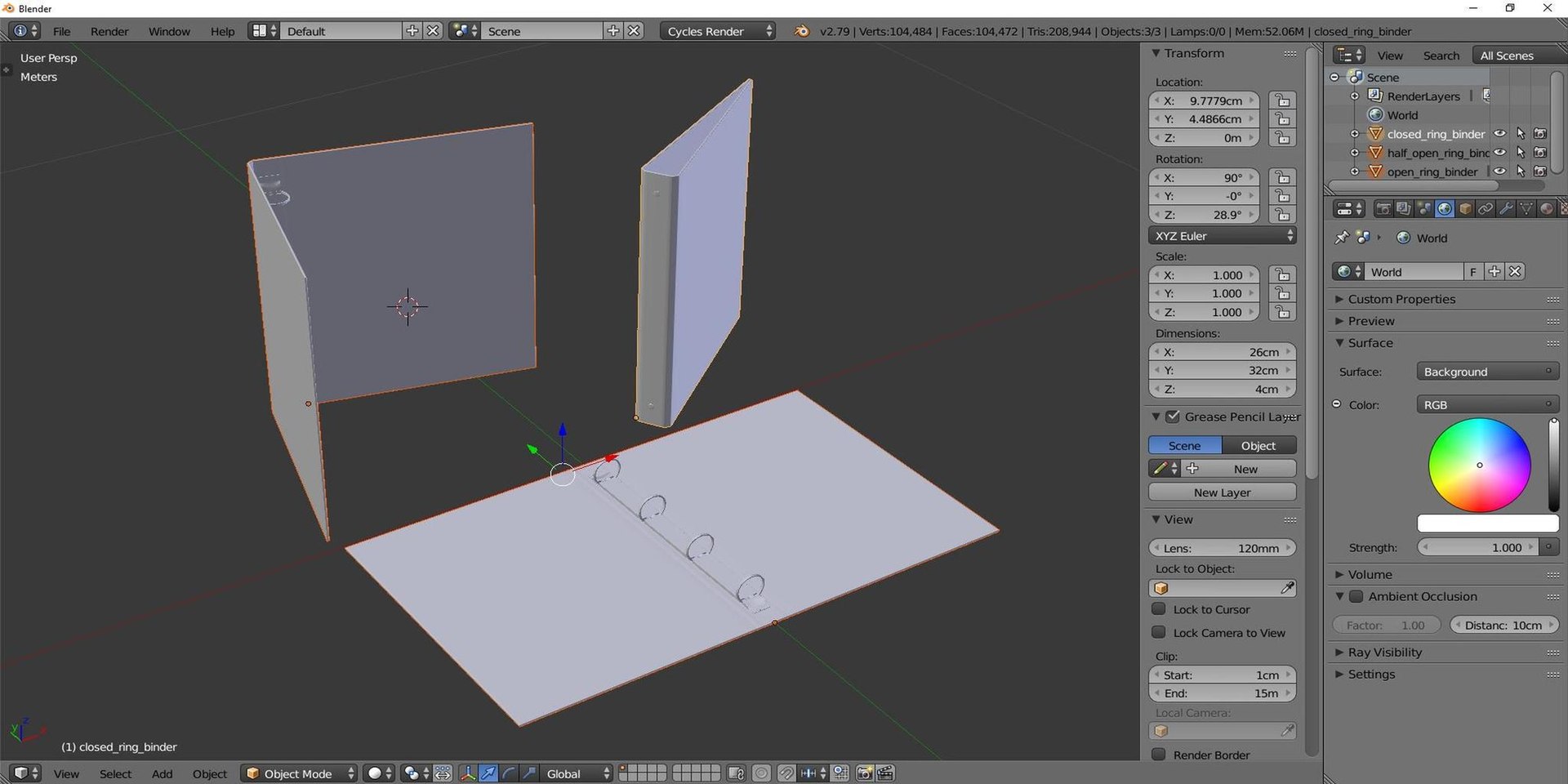Toggle renderability of open_ring_binder camera icon
Screen dimensions: 1568x784
pos(1540,171)
